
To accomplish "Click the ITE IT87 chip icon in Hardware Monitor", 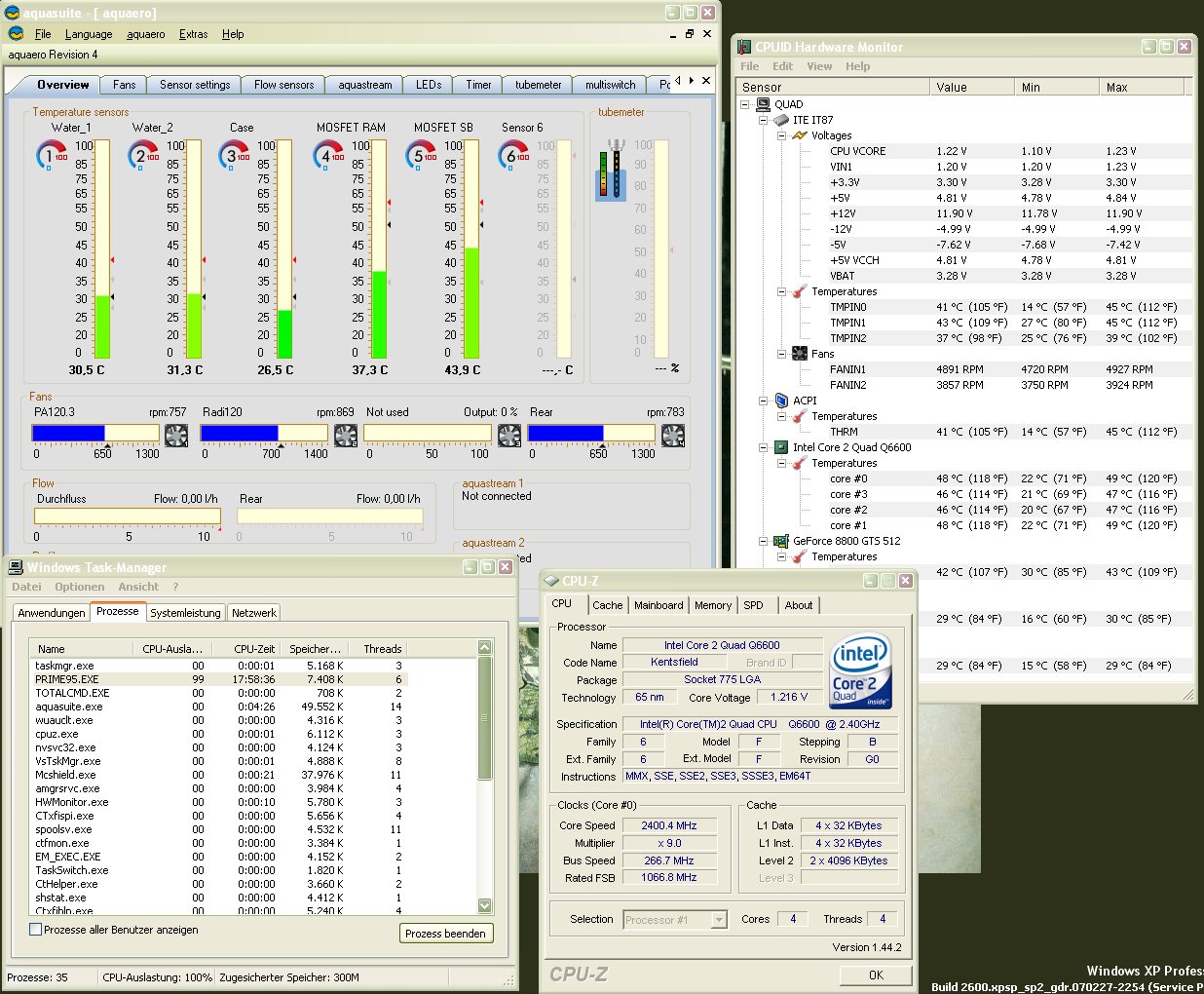I will point(781,120).
